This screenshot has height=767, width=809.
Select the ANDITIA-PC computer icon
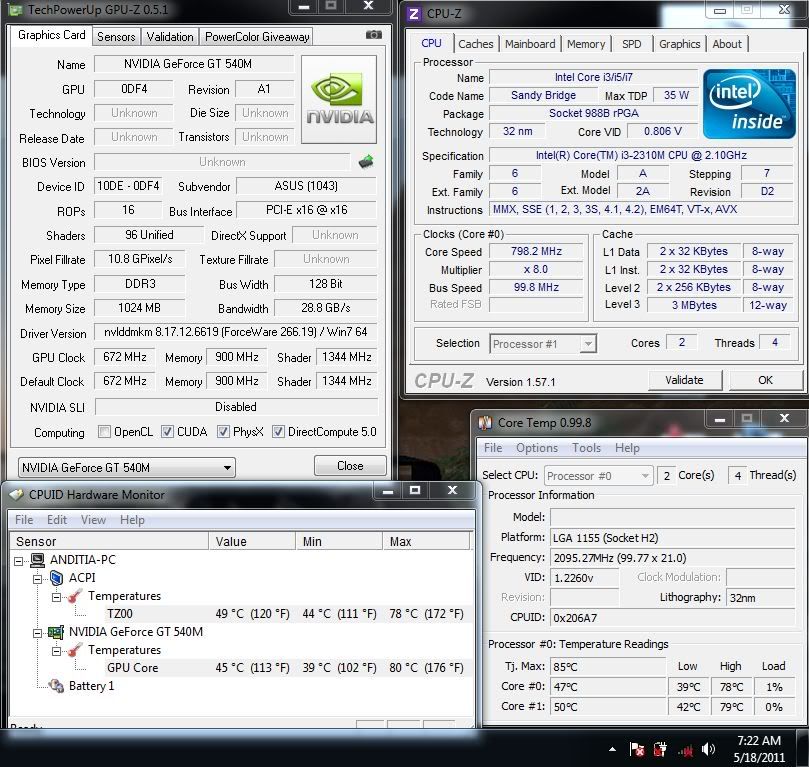pos(38,560)
